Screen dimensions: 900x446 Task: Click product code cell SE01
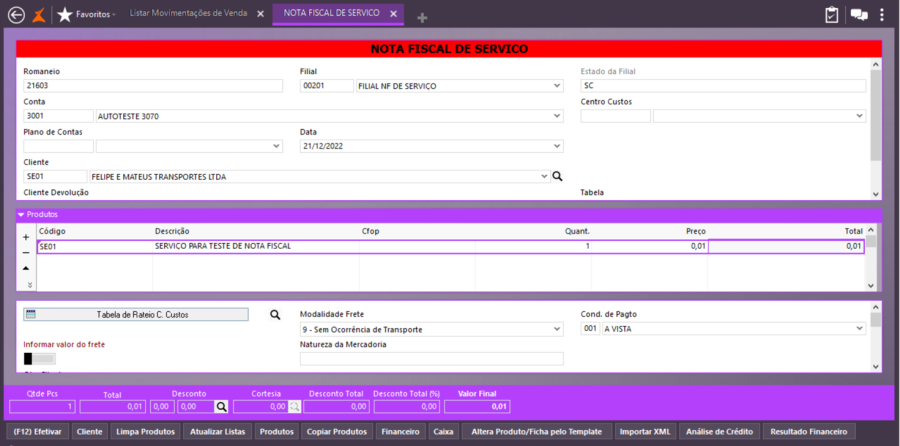click(95, 246)
